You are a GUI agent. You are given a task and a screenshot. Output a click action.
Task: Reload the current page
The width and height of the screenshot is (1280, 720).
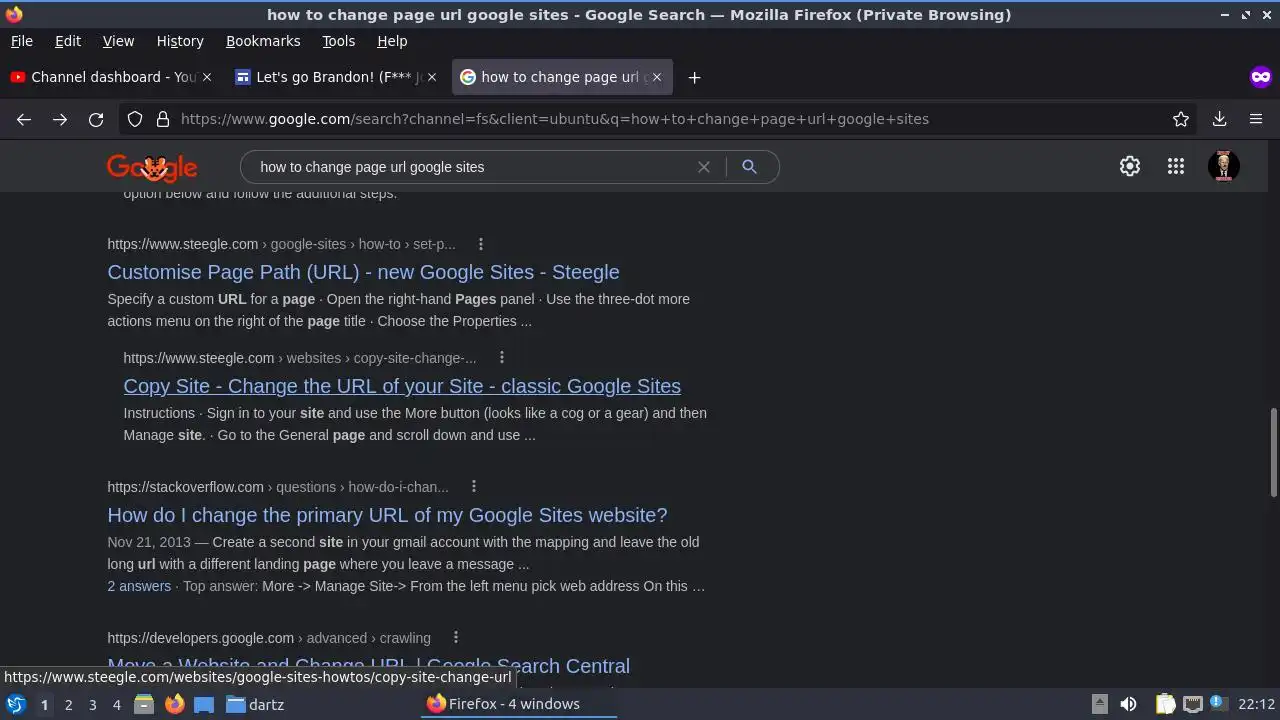point(96,119)
